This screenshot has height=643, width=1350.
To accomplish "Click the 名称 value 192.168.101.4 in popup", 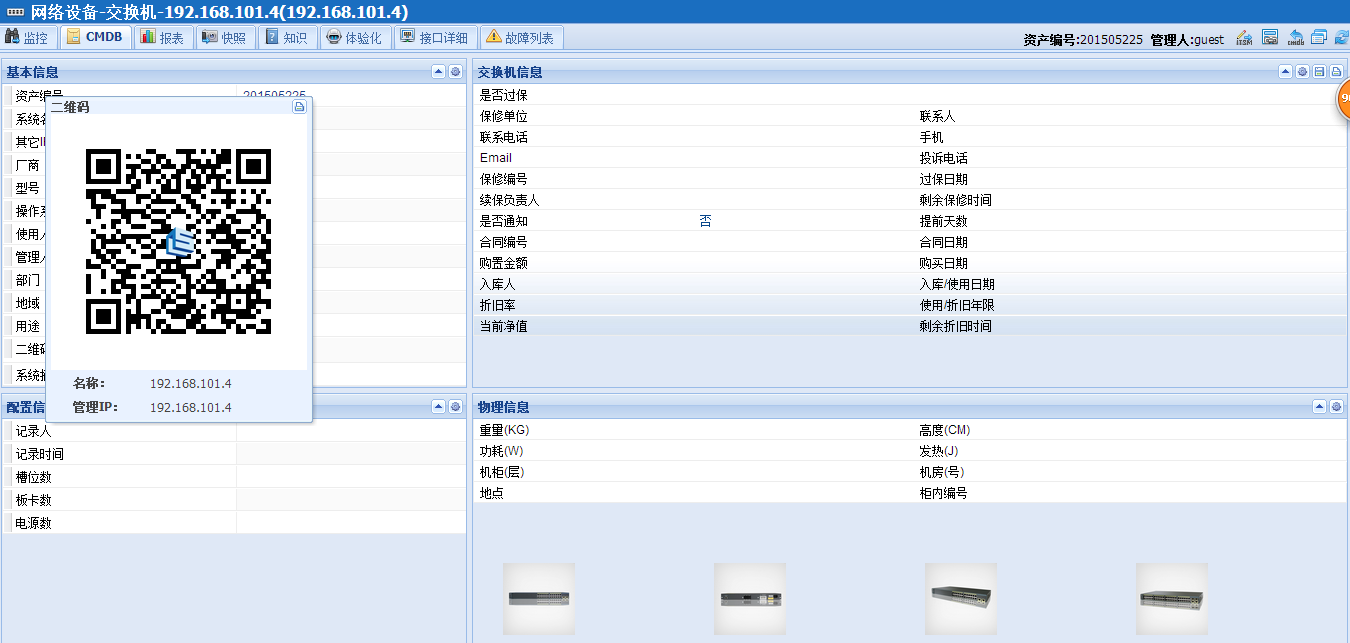I will [x=190, y=383].
